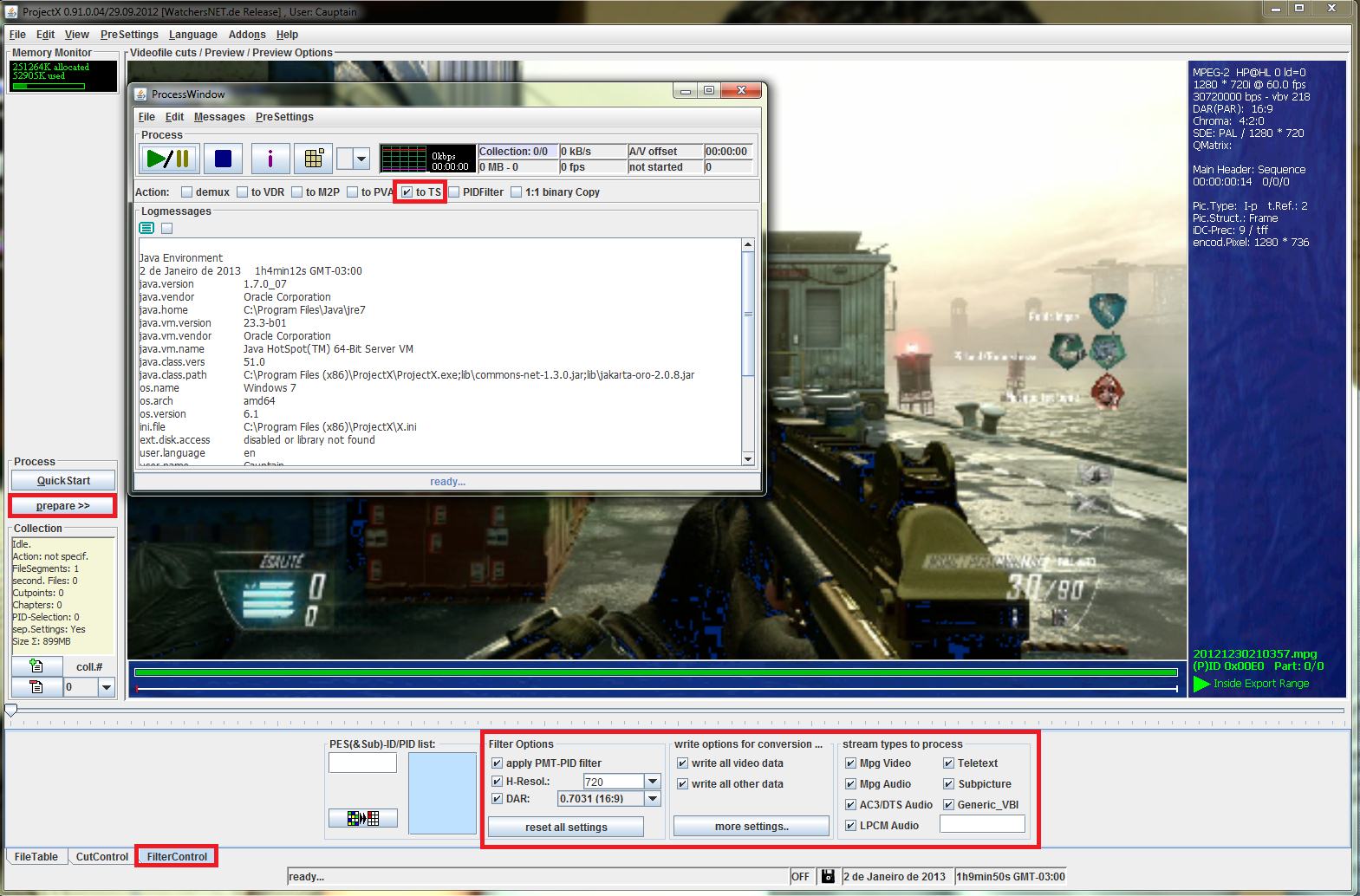The image size is (1360, 896).
Task: Click the QuickStart button
Action: 63,481
